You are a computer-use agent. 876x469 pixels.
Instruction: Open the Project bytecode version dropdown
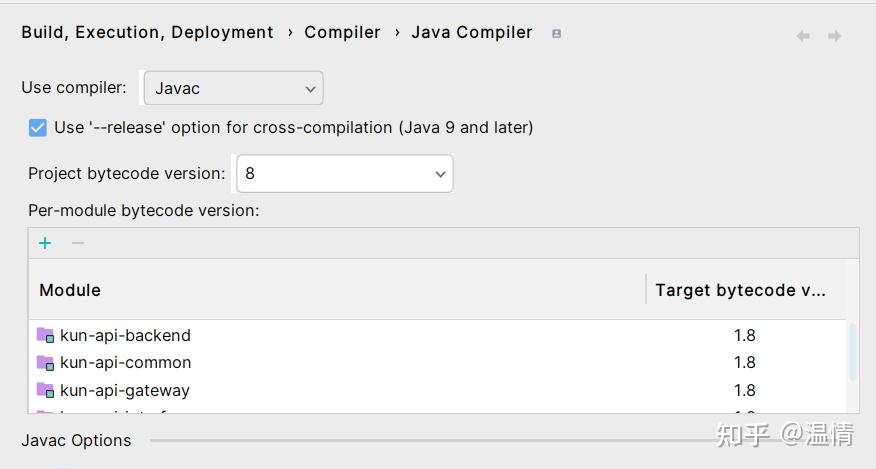pos(344,173)
